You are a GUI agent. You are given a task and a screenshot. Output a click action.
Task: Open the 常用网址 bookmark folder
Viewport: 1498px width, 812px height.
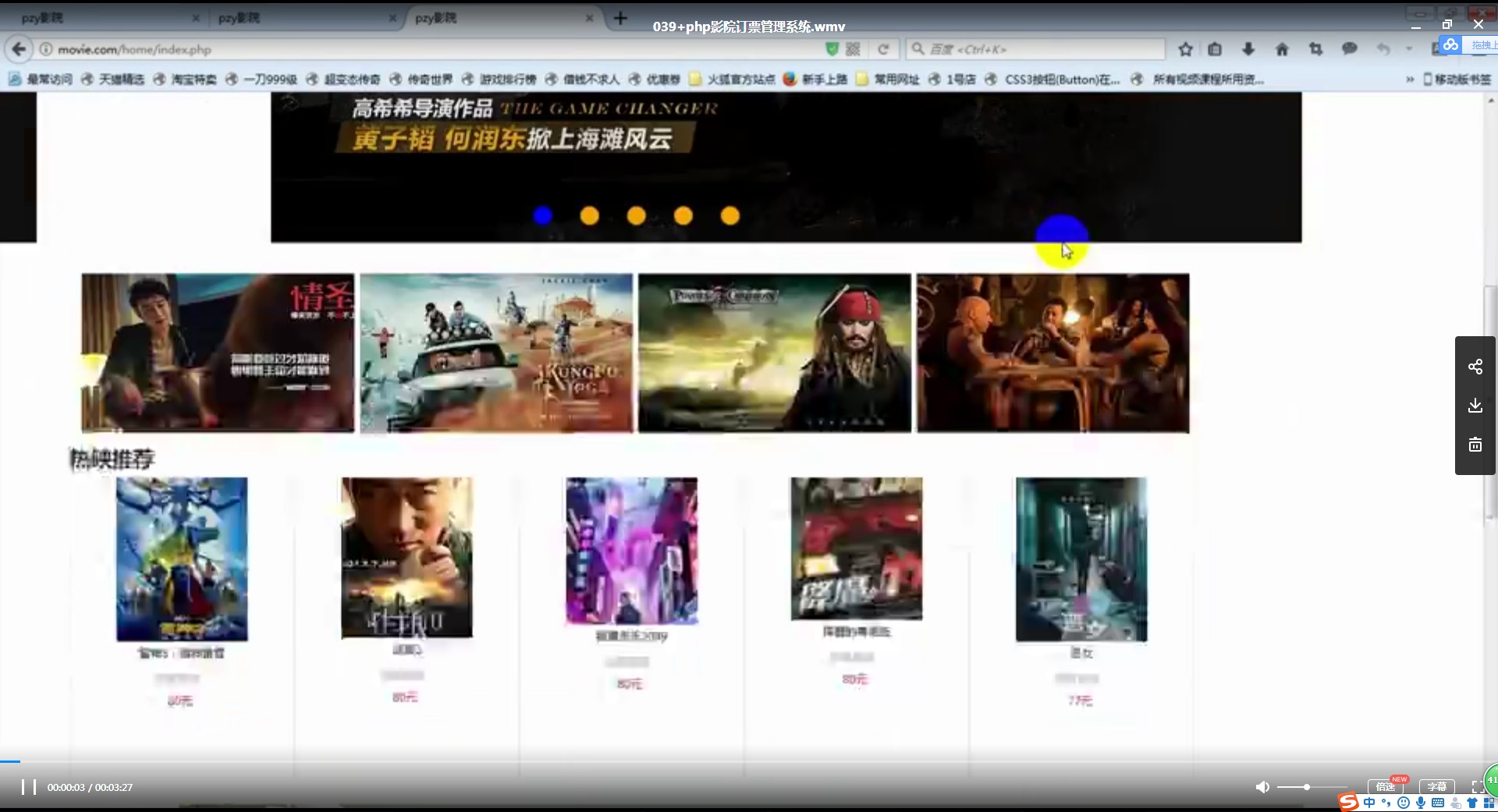click(x=888, y=79)
